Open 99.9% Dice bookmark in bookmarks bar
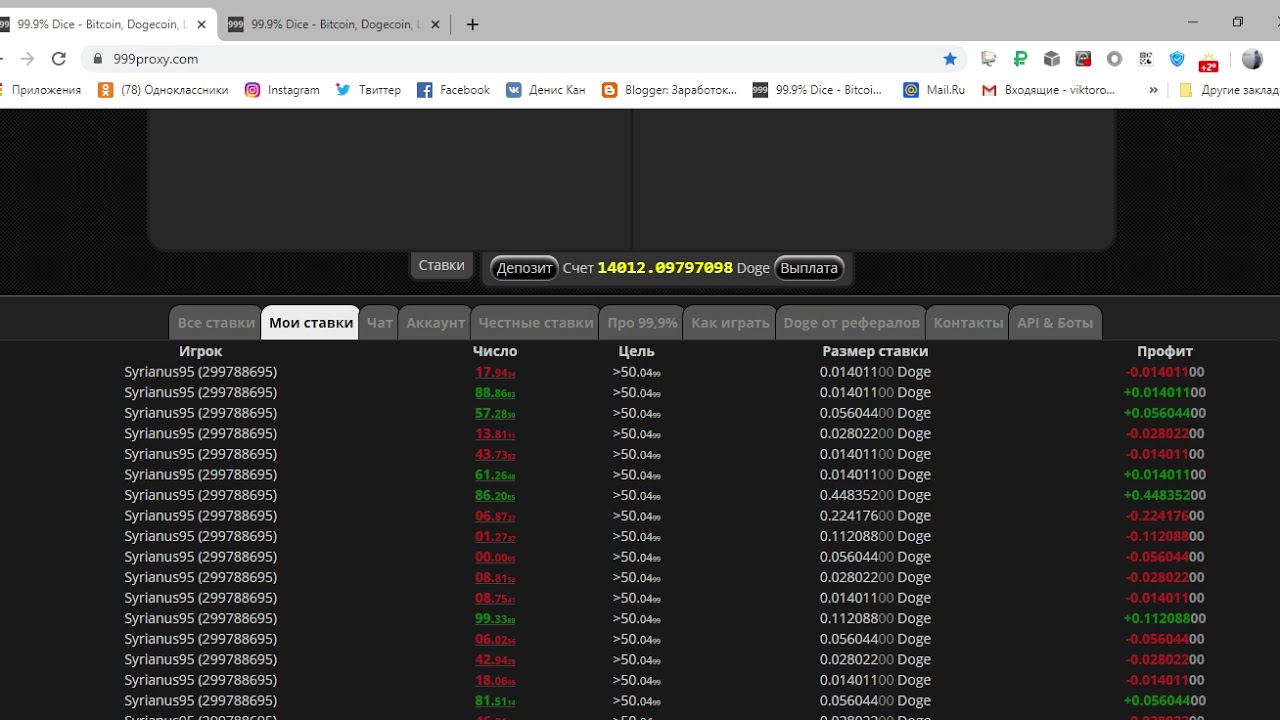 tap(818, 90)
